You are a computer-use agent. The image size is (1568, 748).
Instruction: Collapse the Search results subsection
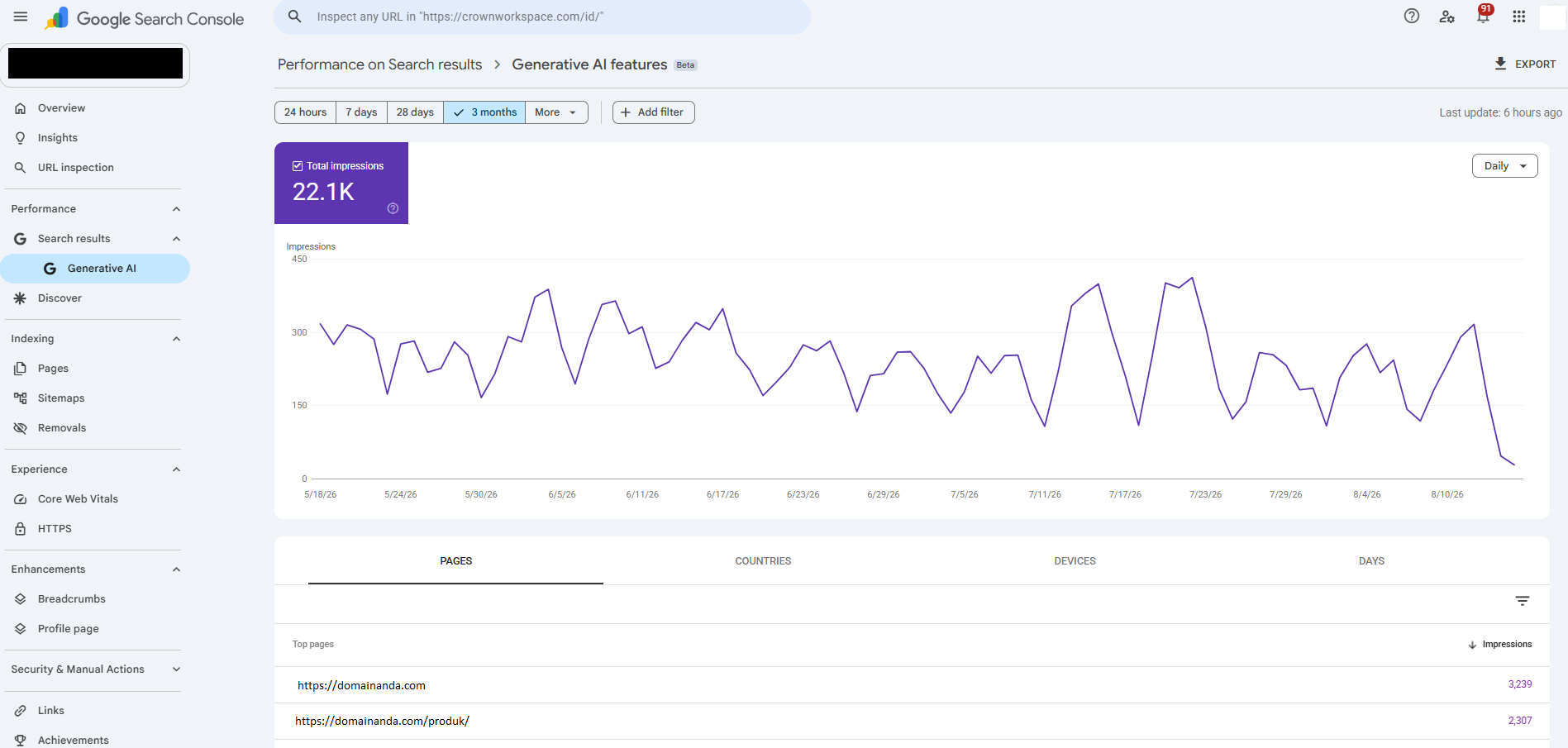tap(176, 239)
